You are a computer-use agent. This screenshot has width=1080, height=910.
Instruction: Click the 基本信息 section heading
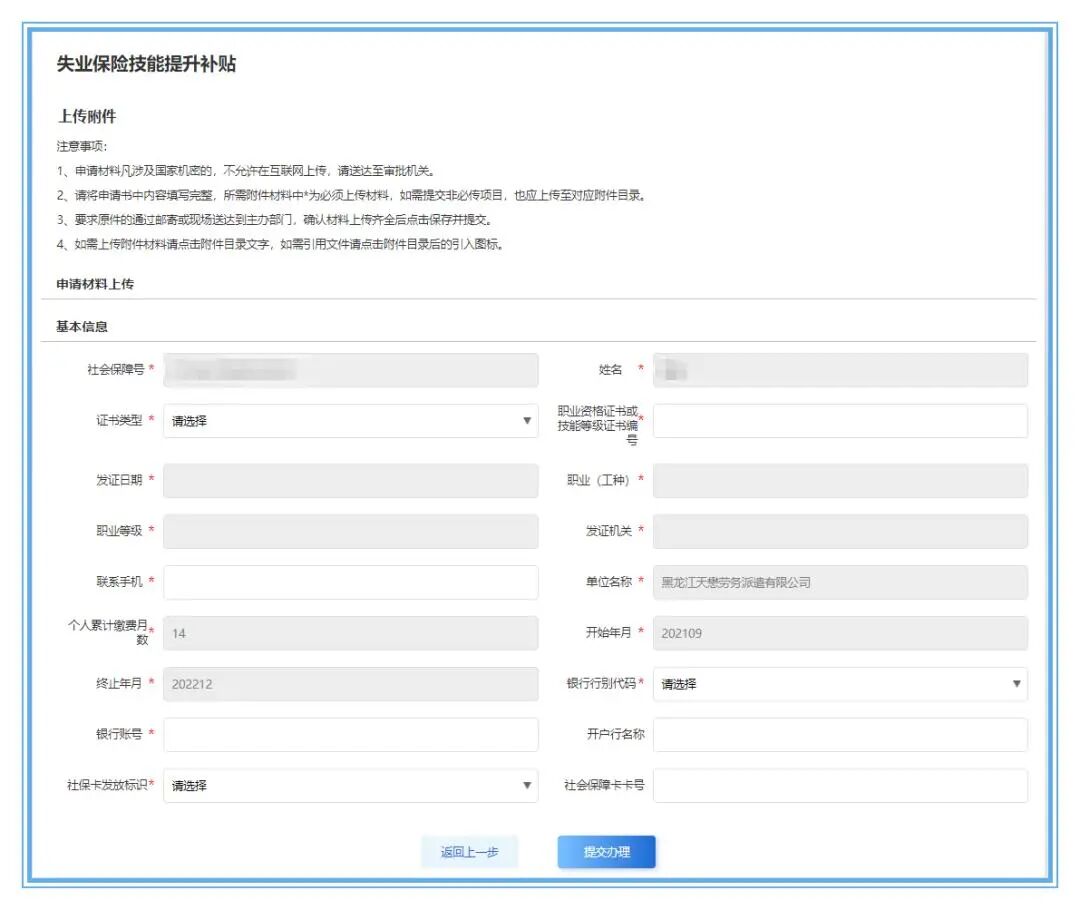click(x=82, y=327)
